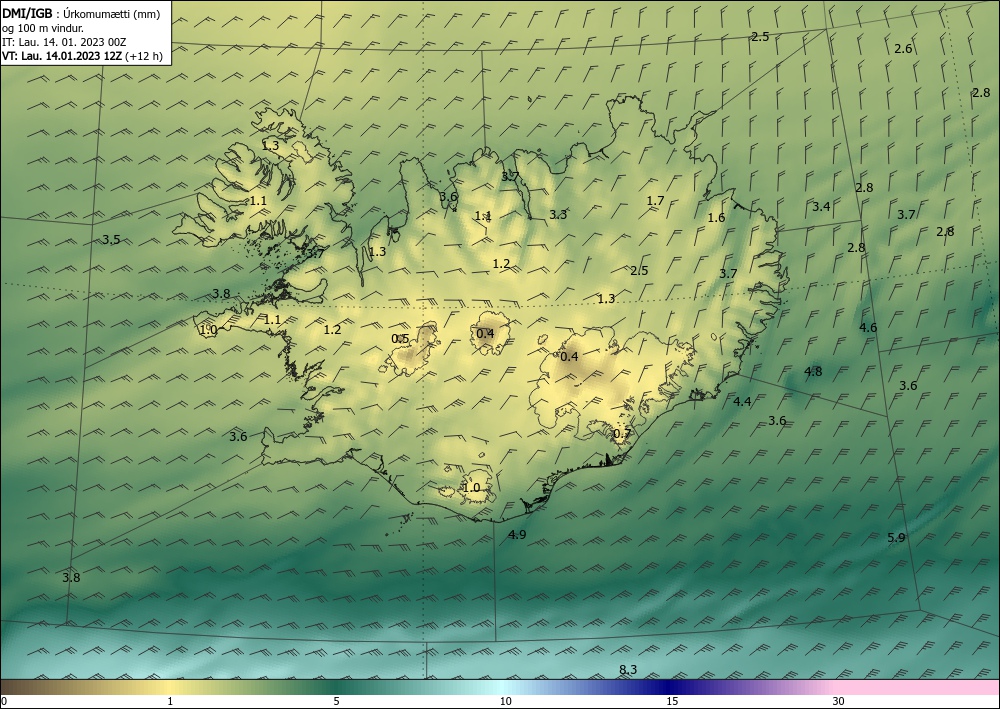This screenshot has width=1000, height=709.
Task: Click the 3.3 value over north Iceland
Action: [x=558, y=215]
